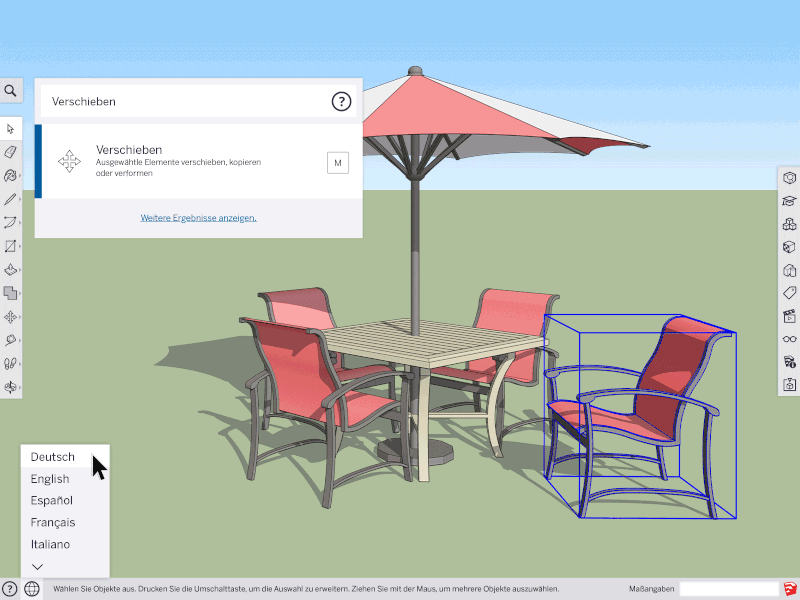Open the Display glasses panel
Viewport: 800px width, 600px height.
click(789, 339)
